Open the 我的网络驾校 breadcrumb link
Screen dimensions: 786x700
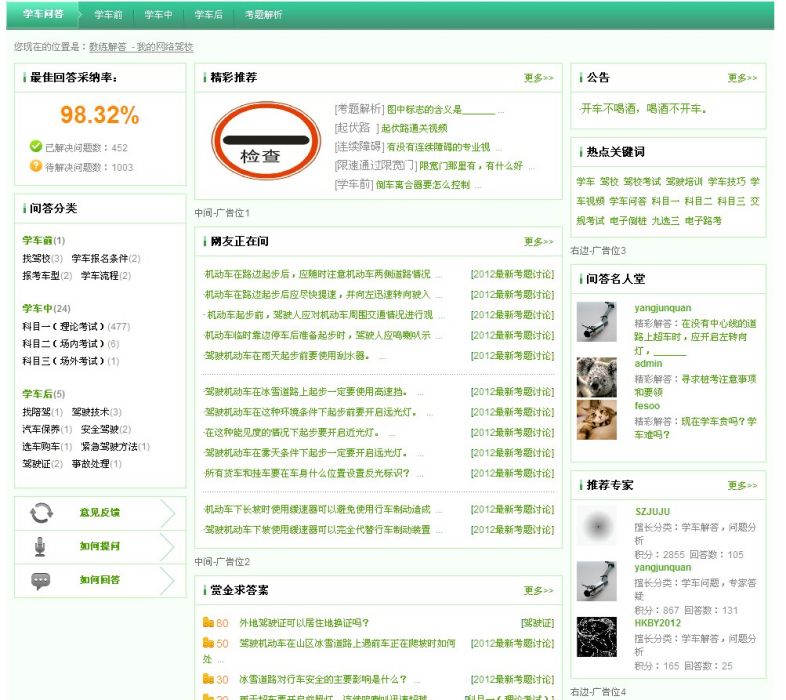[x=165, y=47]
